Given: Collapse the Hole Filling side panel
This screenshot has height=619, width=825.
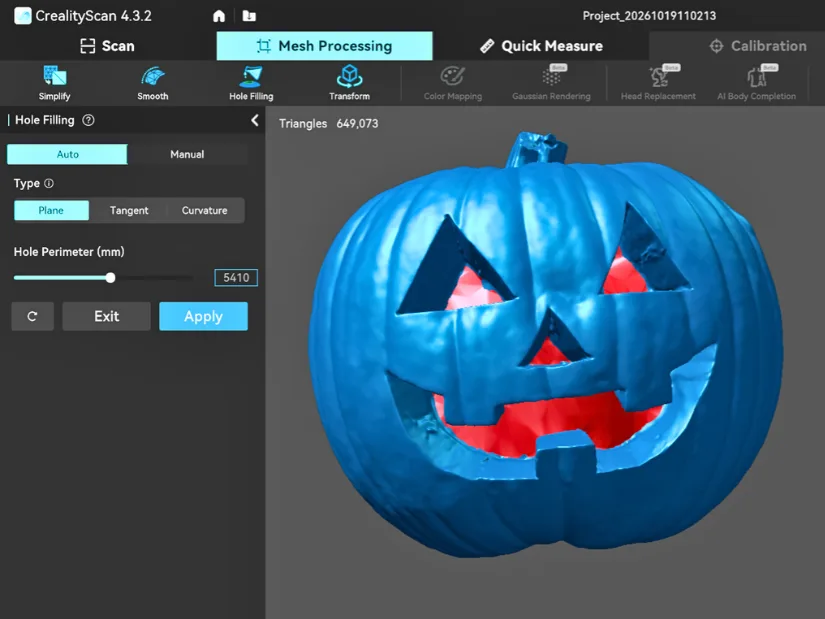Looking at the screenshot, I should (x=255, y=120).
